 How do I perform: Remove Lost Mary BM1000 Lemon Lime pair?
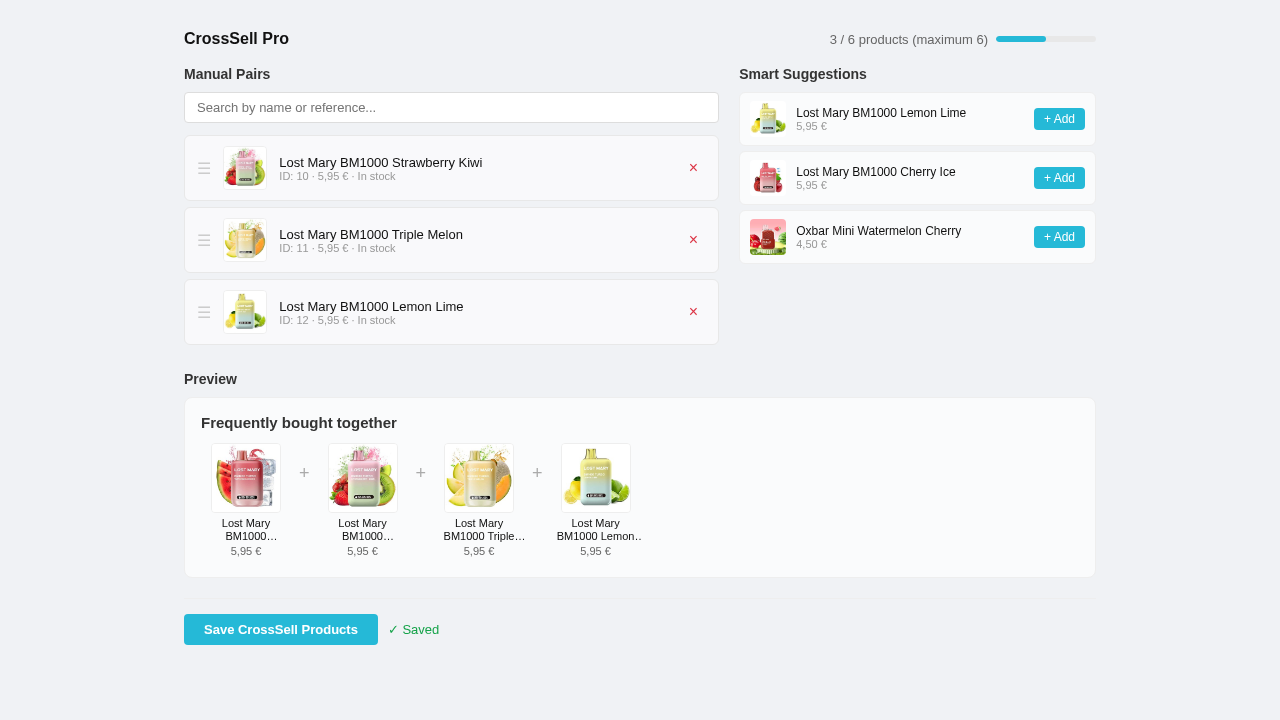tap(693, 312)
